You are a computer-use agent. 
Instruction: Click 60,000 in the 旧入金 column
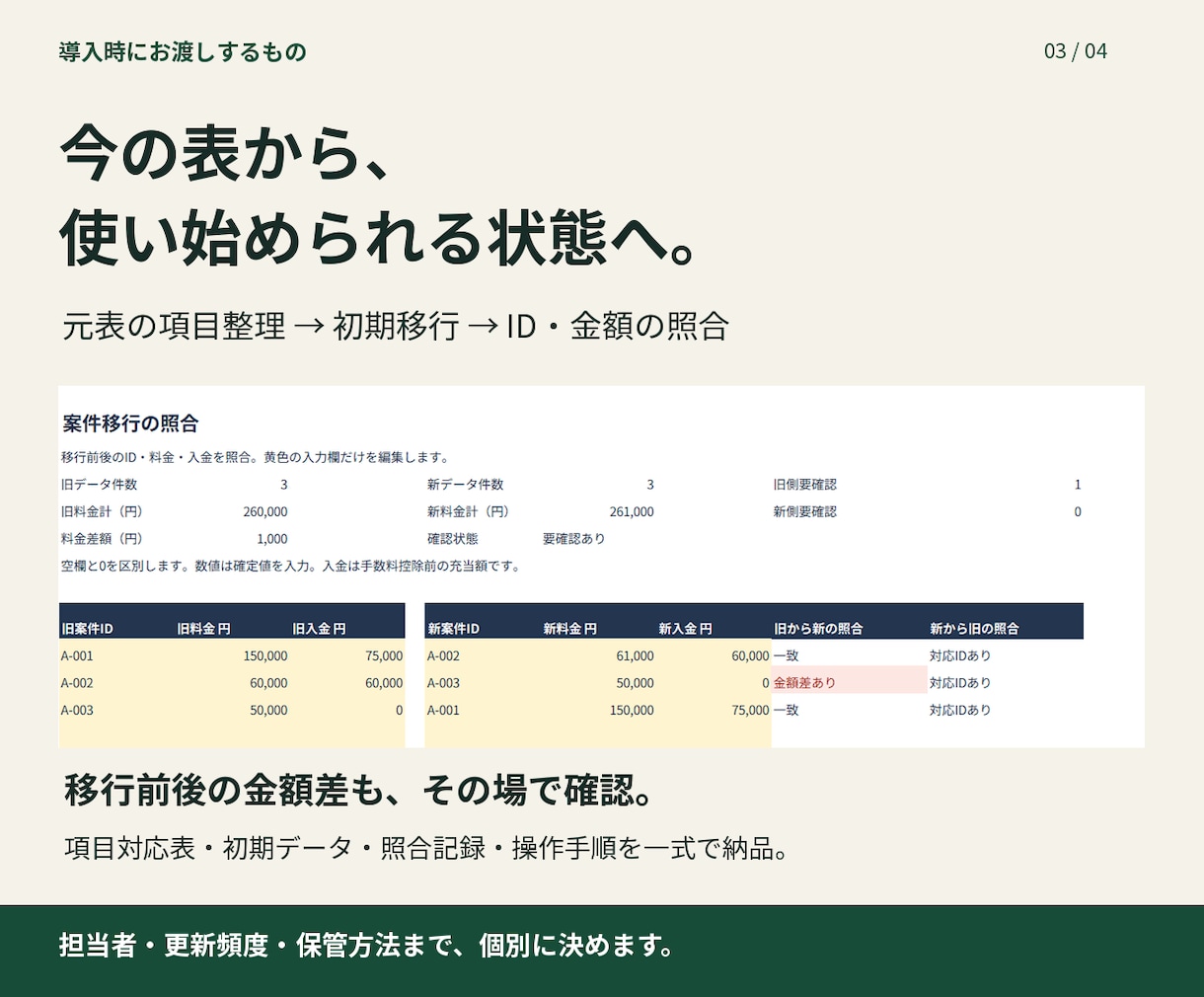(384, 683)
